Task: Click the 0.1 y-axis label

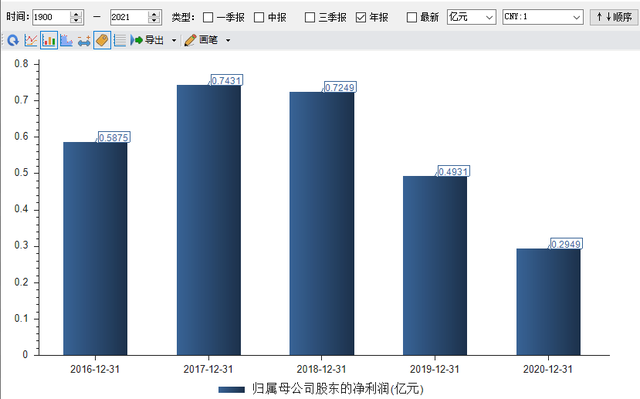Action: [21, 318]
